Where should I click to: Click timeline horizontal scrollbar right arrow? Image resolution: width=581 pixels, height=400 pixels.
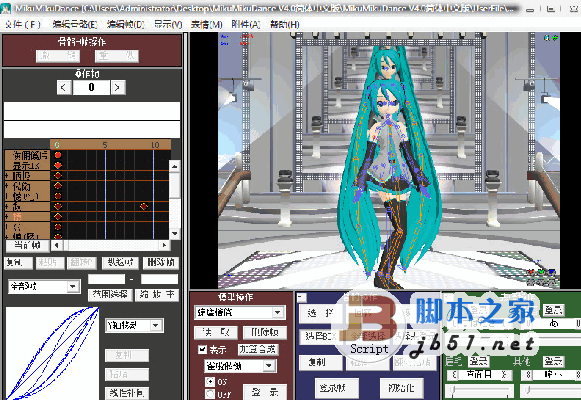(x=165, y=245)
